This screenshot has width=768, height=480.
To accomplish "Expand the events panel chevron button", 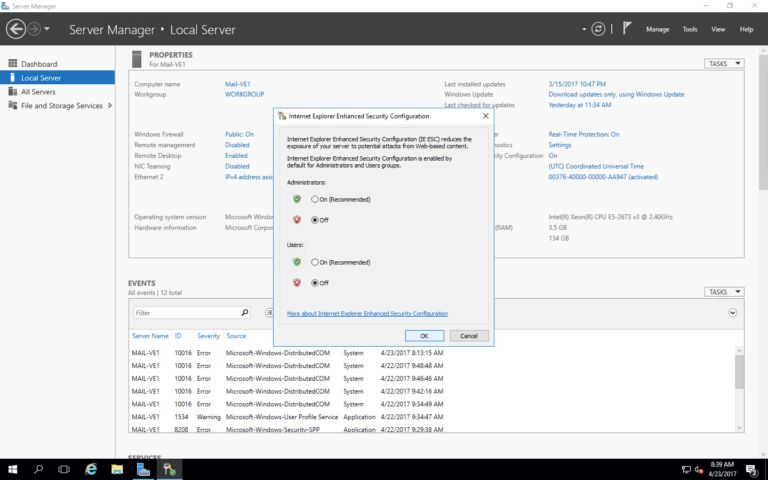I will pyautogui.click(x=733, y=312).
